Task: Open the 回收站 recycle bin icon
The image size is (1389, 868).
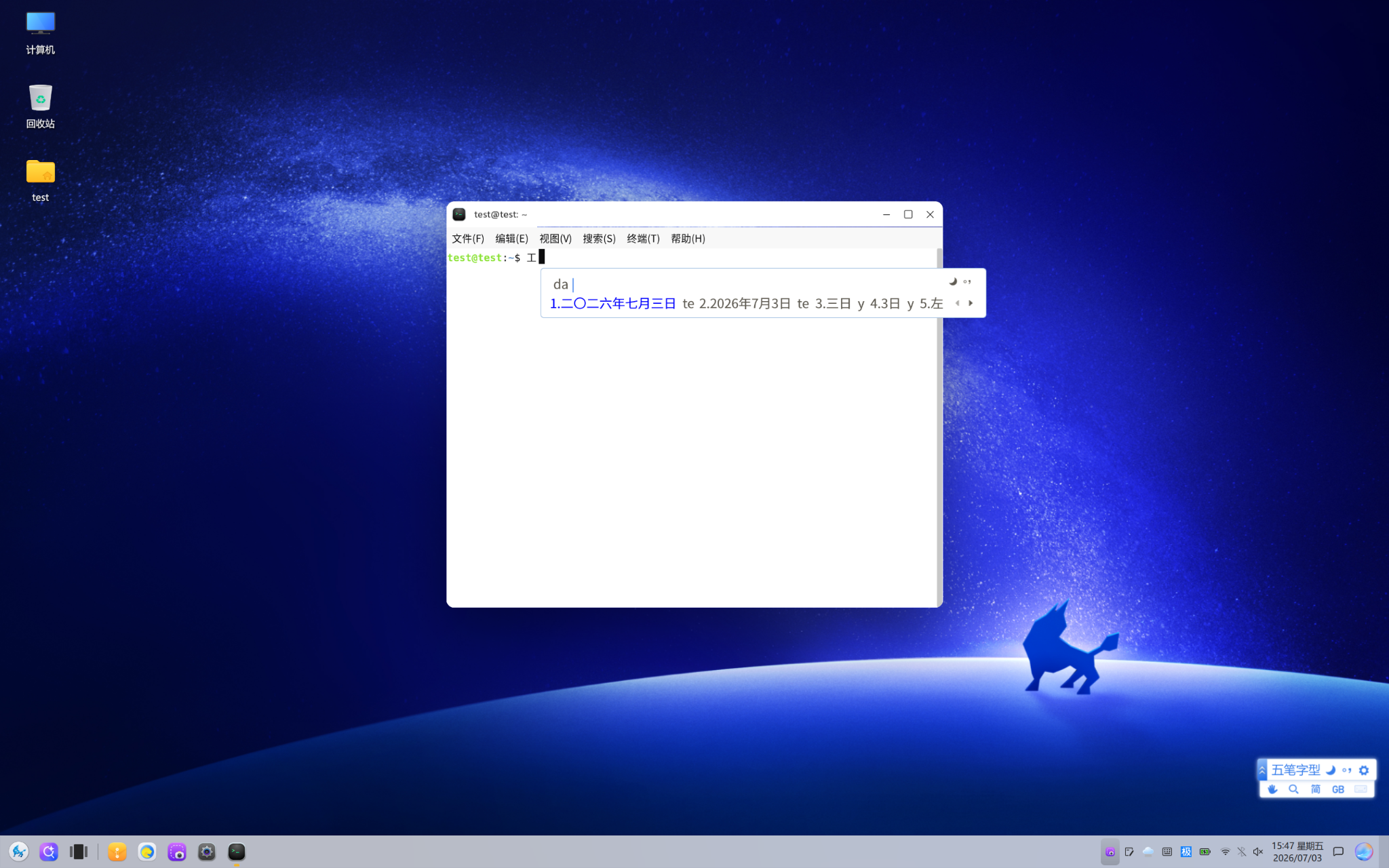Action: [x=41, y=106]
